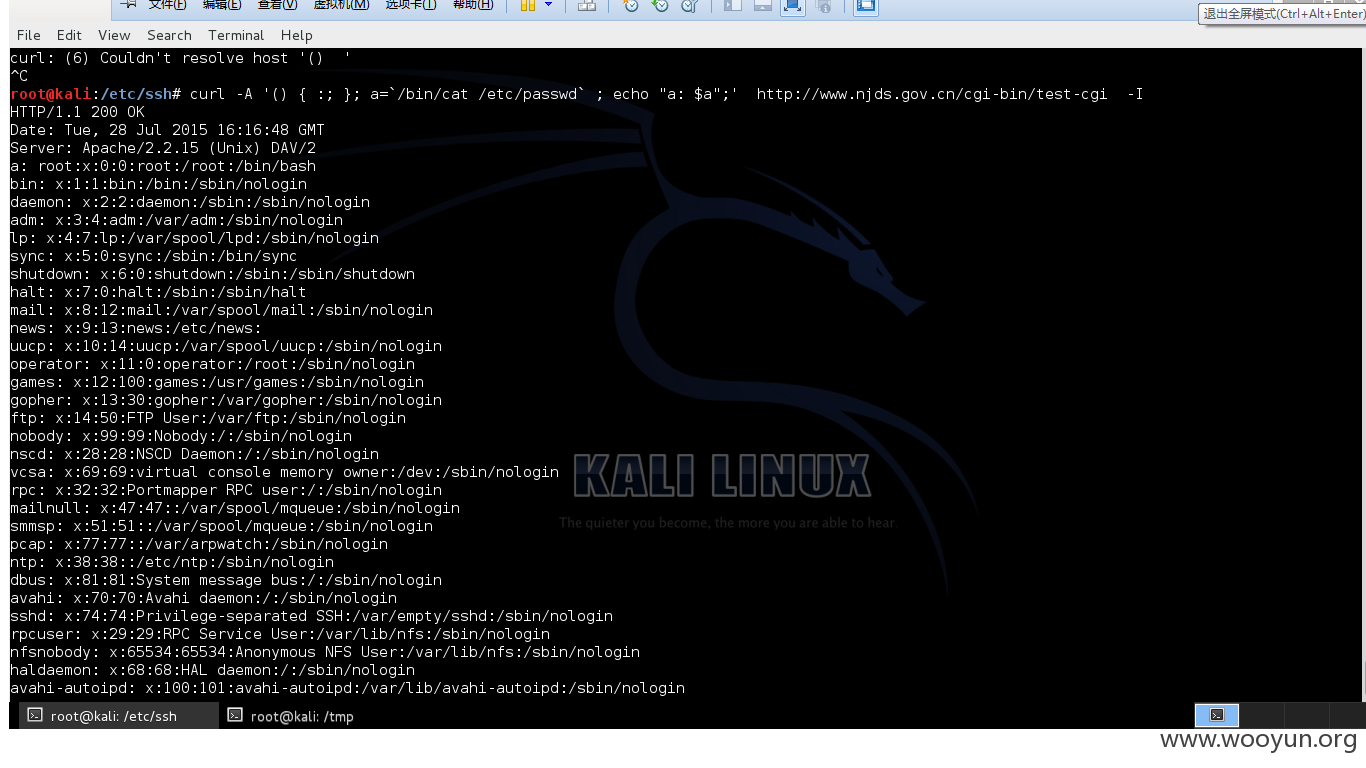Viewport: 1366px width, 768px height.
Task: Switch to root@kali: /tmp taskbar window
Action: click(302, 716)
